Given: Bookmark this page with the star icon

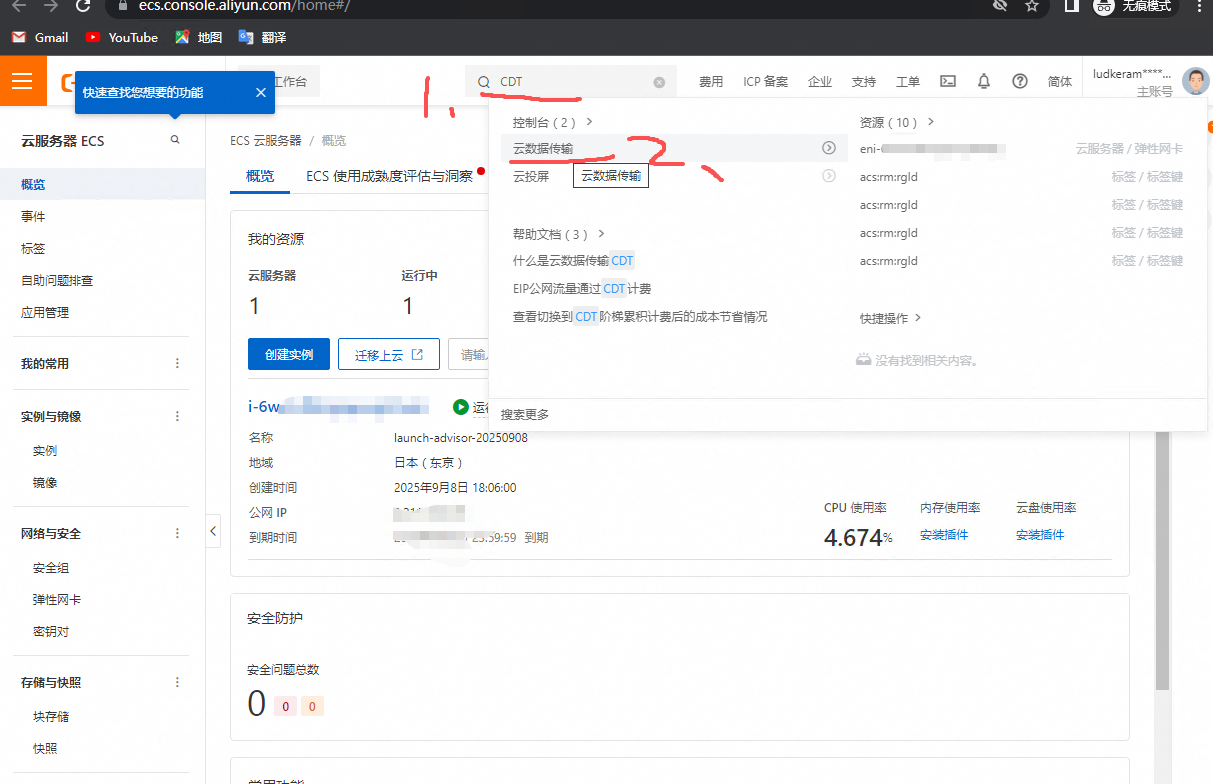Looking at the screenshot, I should [x=1032, y=6].
